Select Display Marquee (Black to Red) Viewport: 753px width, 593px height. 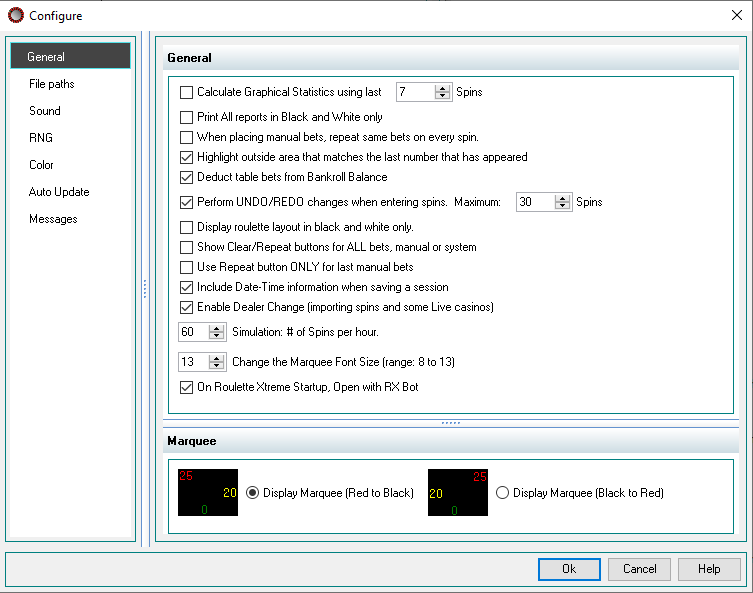click(502, 493)
